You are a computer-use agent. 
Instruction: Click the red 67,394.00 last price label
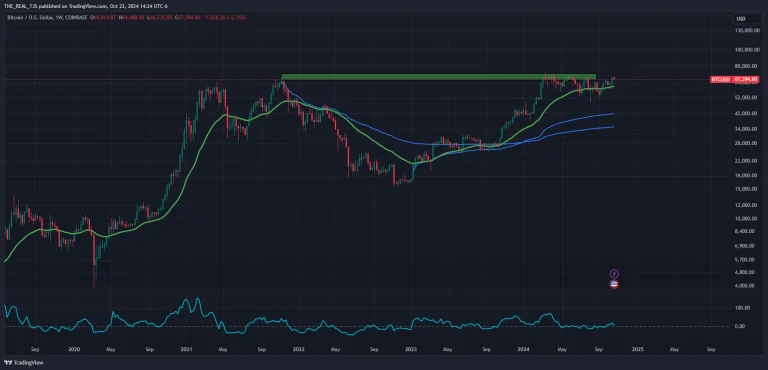pos(746,79)
